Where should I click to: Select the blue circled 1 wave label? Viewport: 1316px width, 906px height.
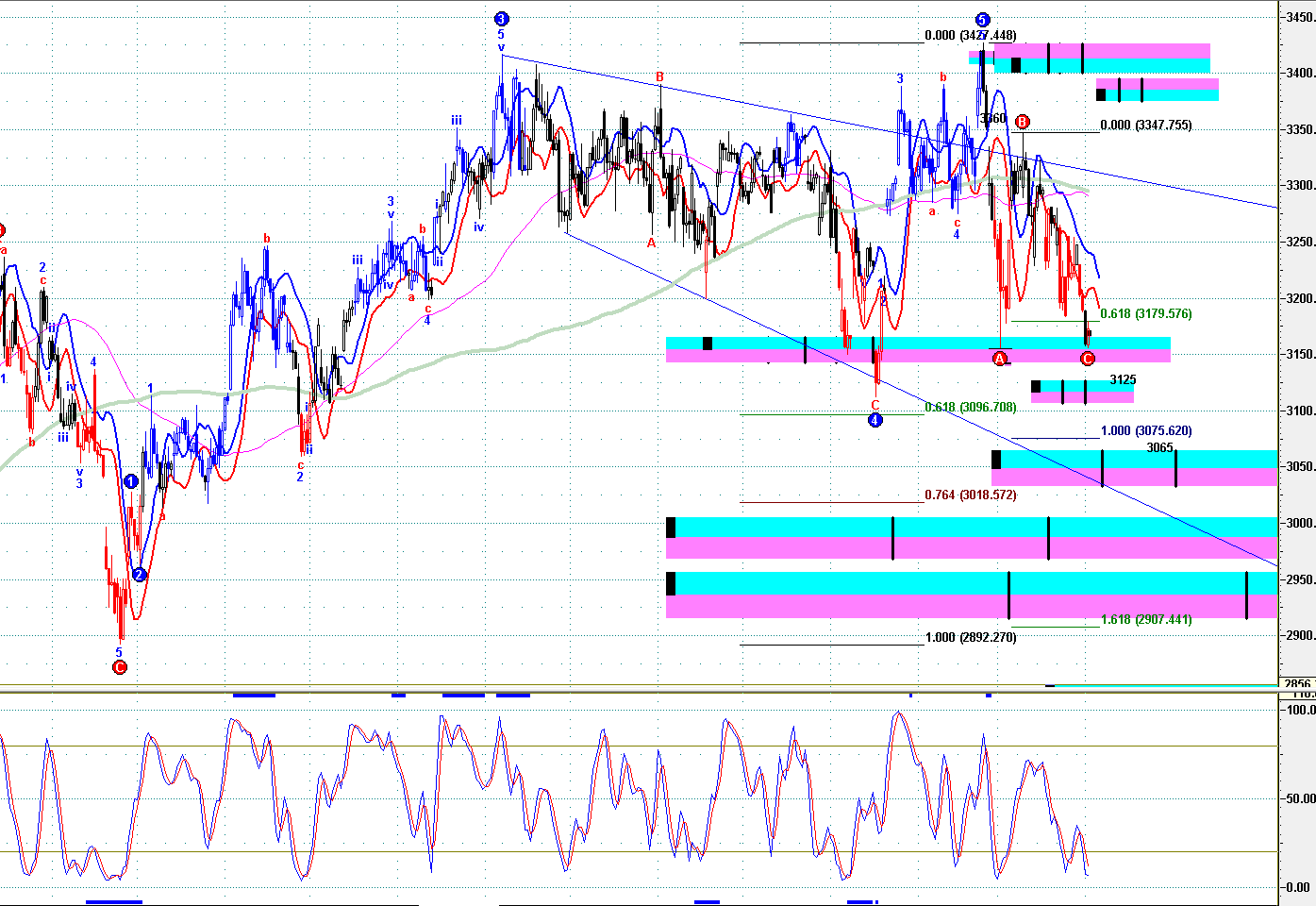pyautogui.click(x=131, y=481)
